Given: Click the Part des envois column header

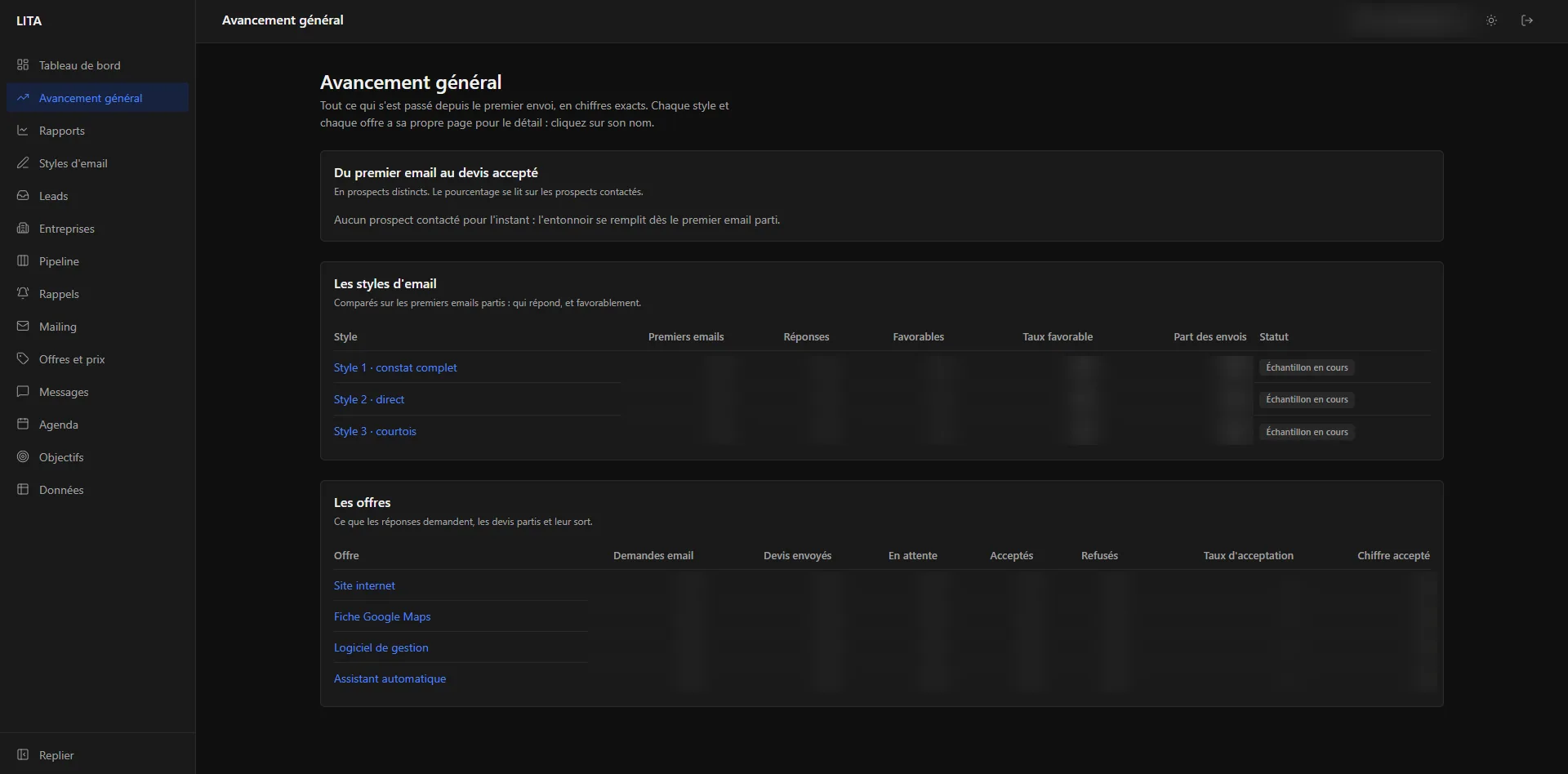Looking at the screenshot, I should 1210,337.
